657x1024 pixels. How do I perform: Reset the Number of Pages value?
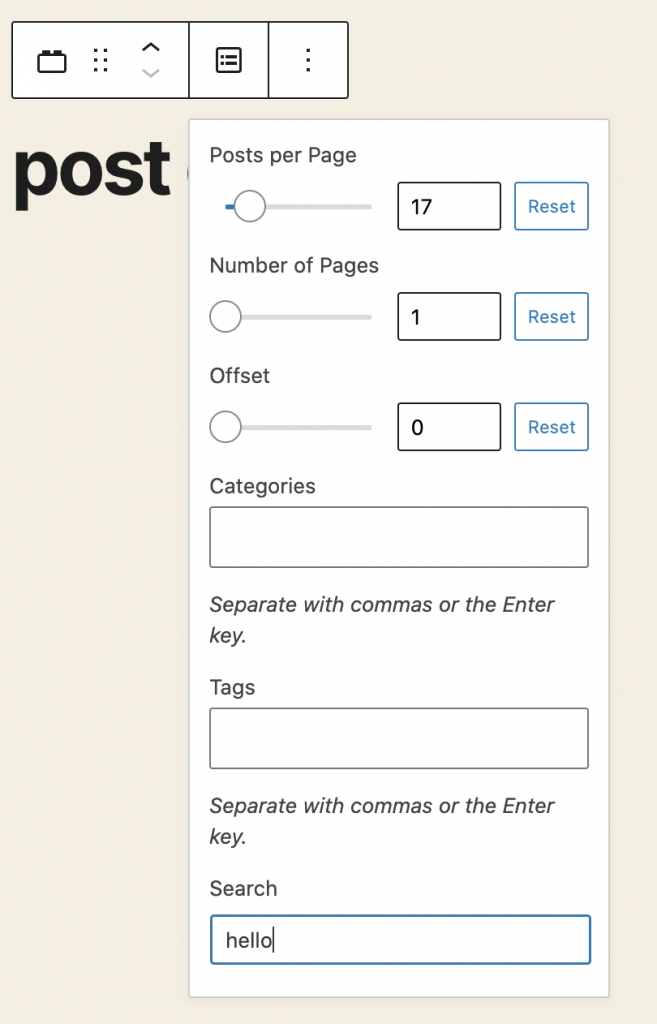[x=551, y=317]
